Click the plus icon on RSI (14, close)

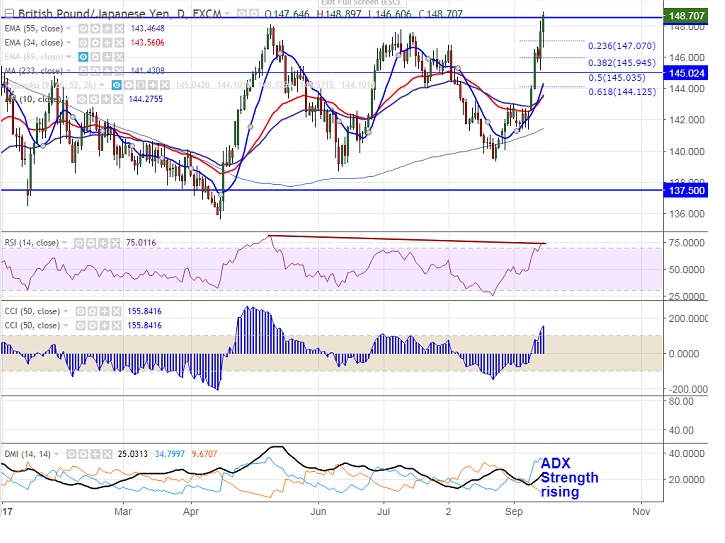[x=103, y=243]
